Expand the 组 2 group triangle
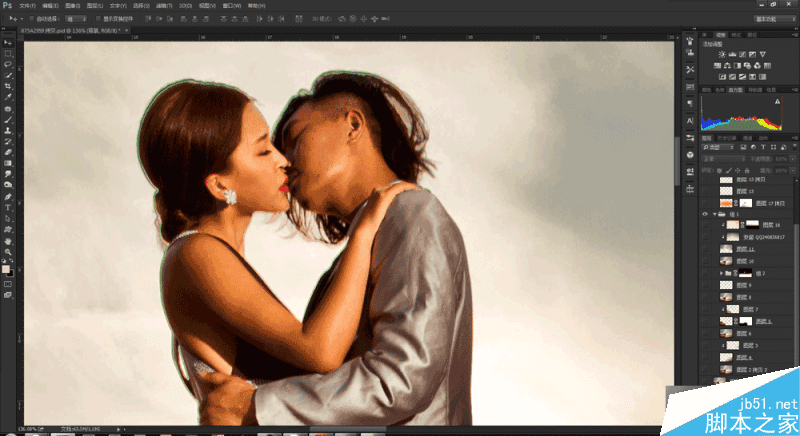Viewport: 800px width, 436px height. pyautogui.click(x=721, y=273)
